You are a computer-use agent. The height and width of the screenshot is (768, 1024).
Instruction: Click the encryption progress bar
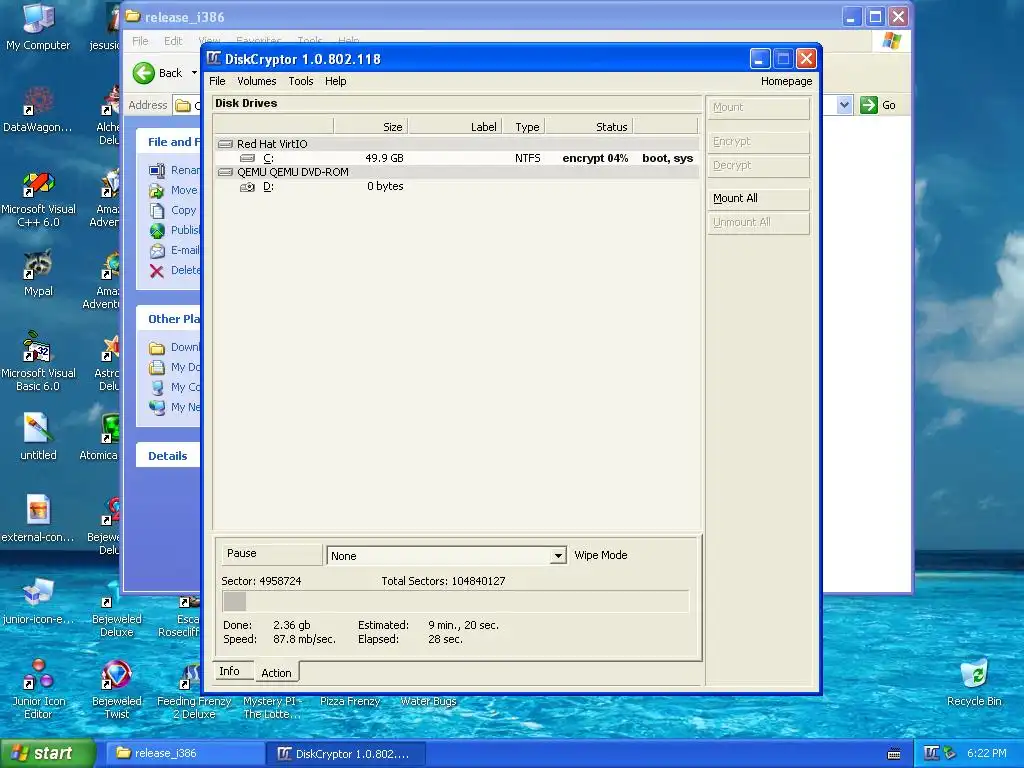tap(455, 601)
